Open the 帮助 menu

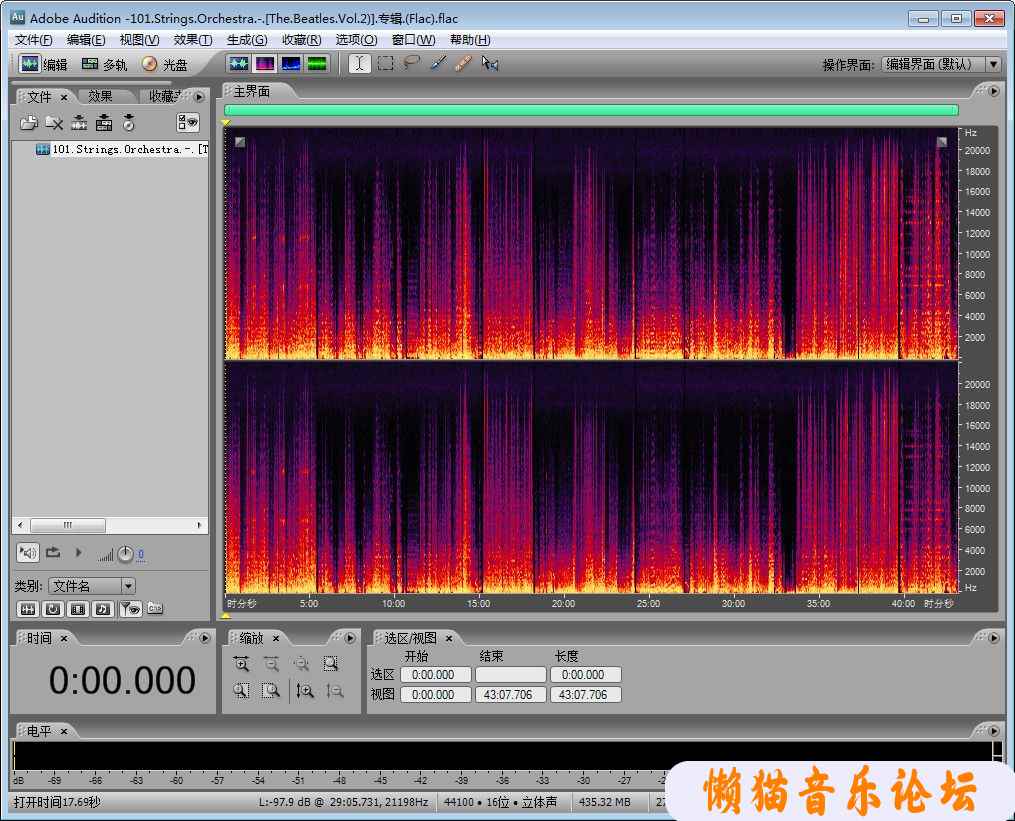[x=470, y=40]
